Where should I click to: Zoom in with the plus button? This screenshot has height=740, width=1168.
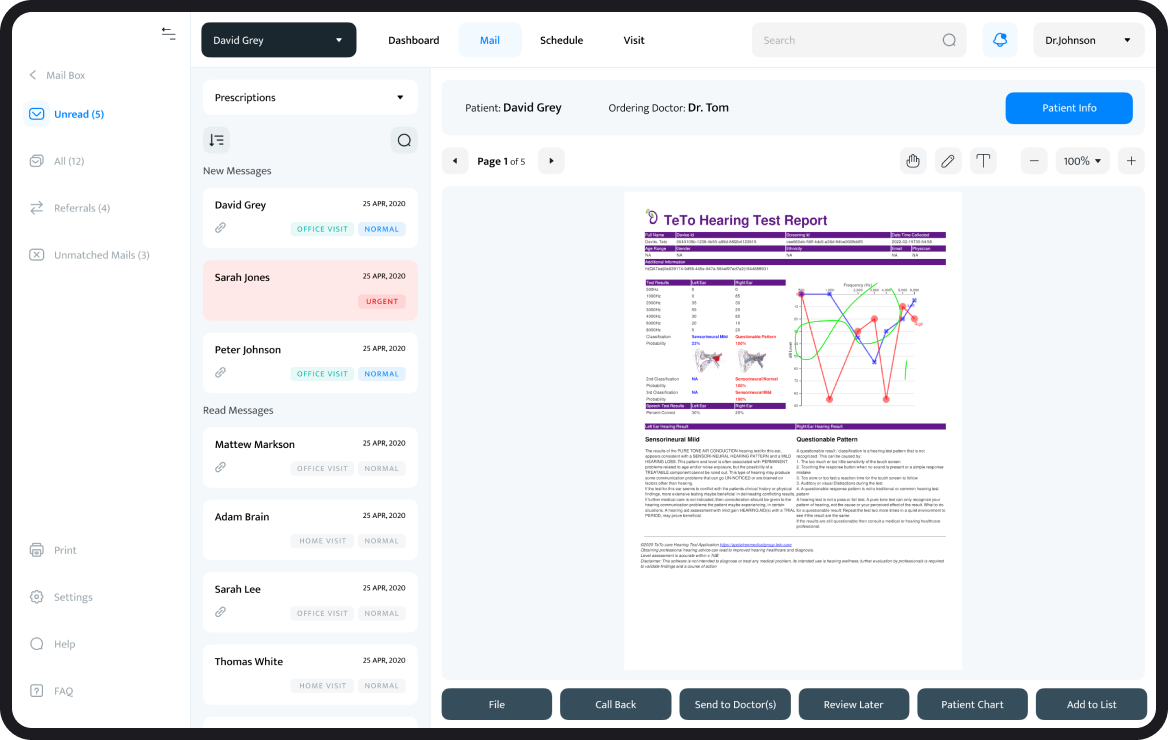pyautogui.click(x=1131, y=161)
